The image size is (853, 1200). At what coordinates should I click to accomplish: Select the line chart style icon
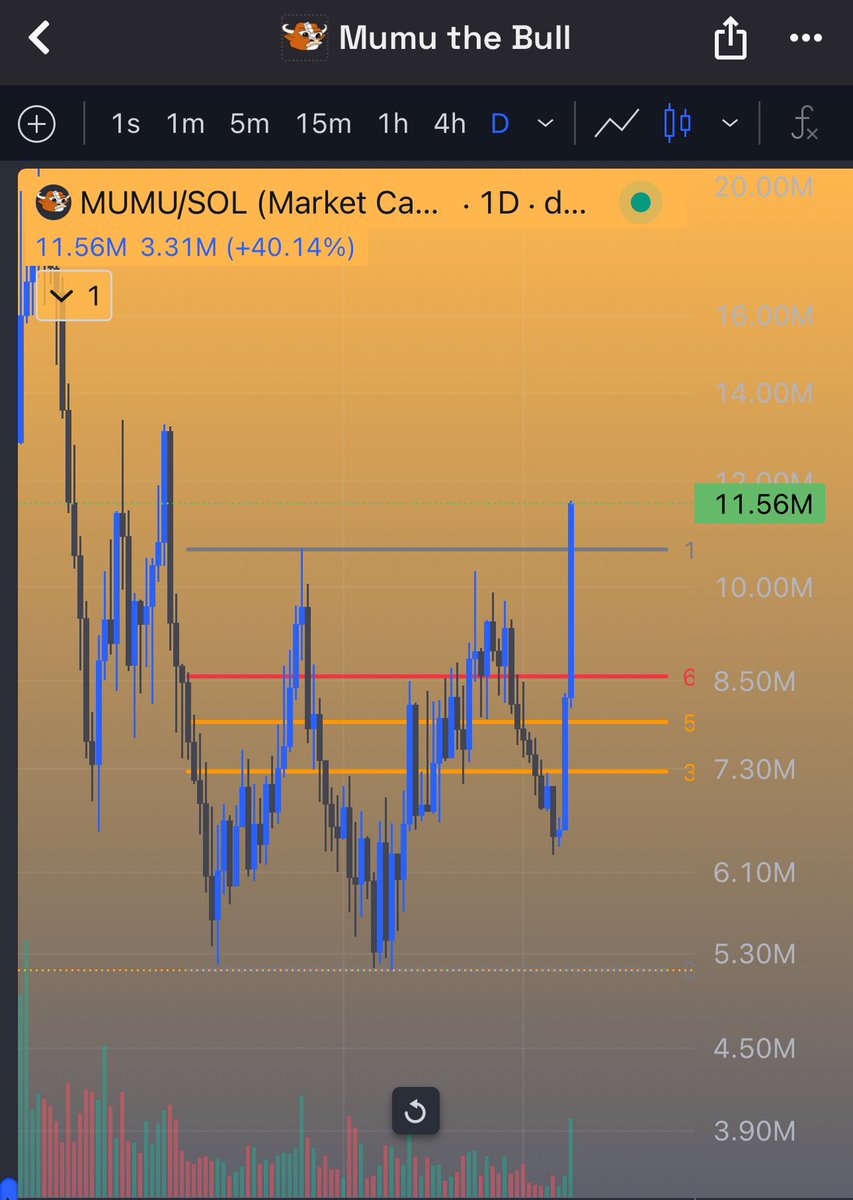617,124
